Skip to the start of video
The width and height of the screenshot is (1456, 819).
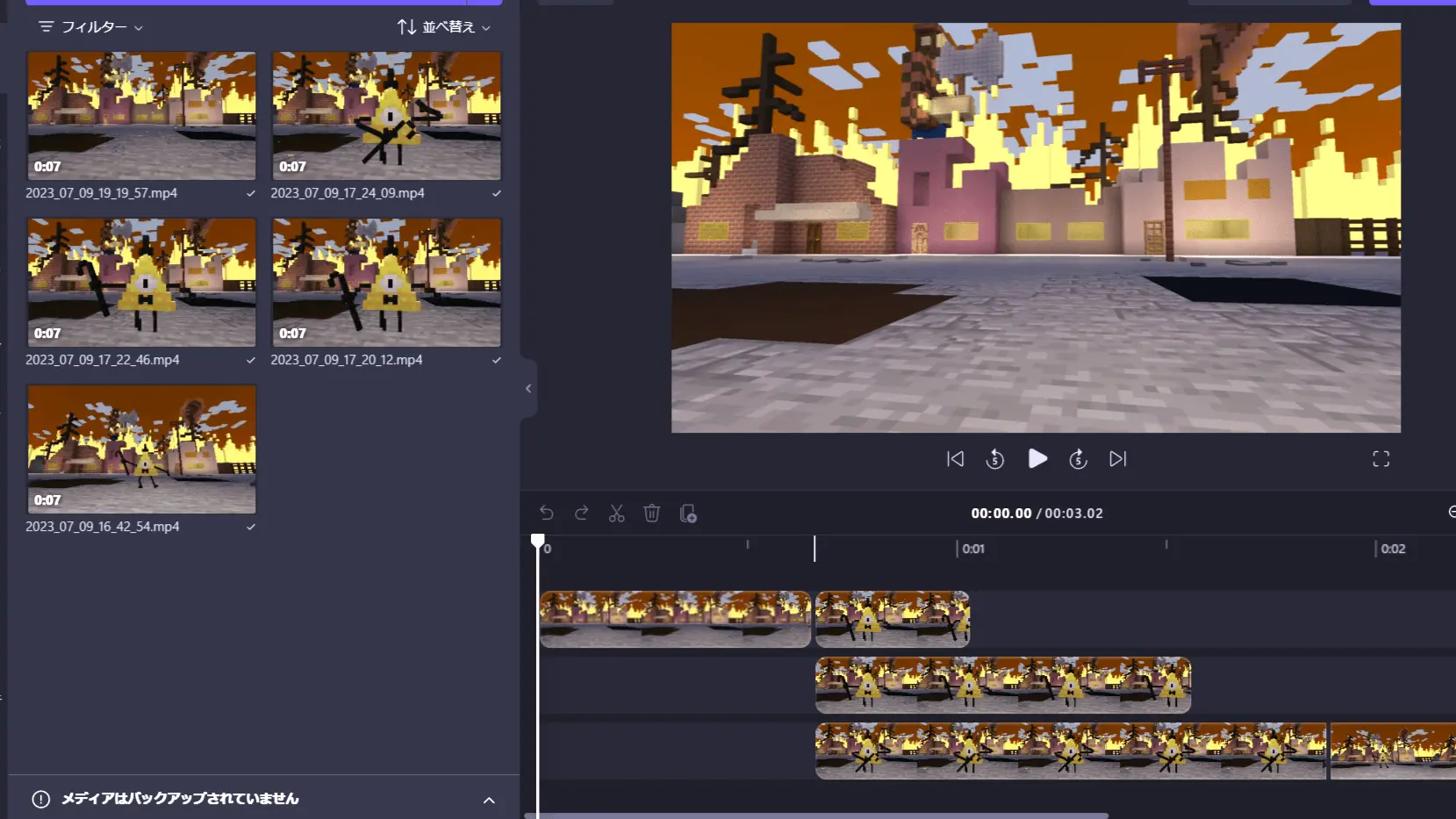pyautogui.click(x=955, y=459)
